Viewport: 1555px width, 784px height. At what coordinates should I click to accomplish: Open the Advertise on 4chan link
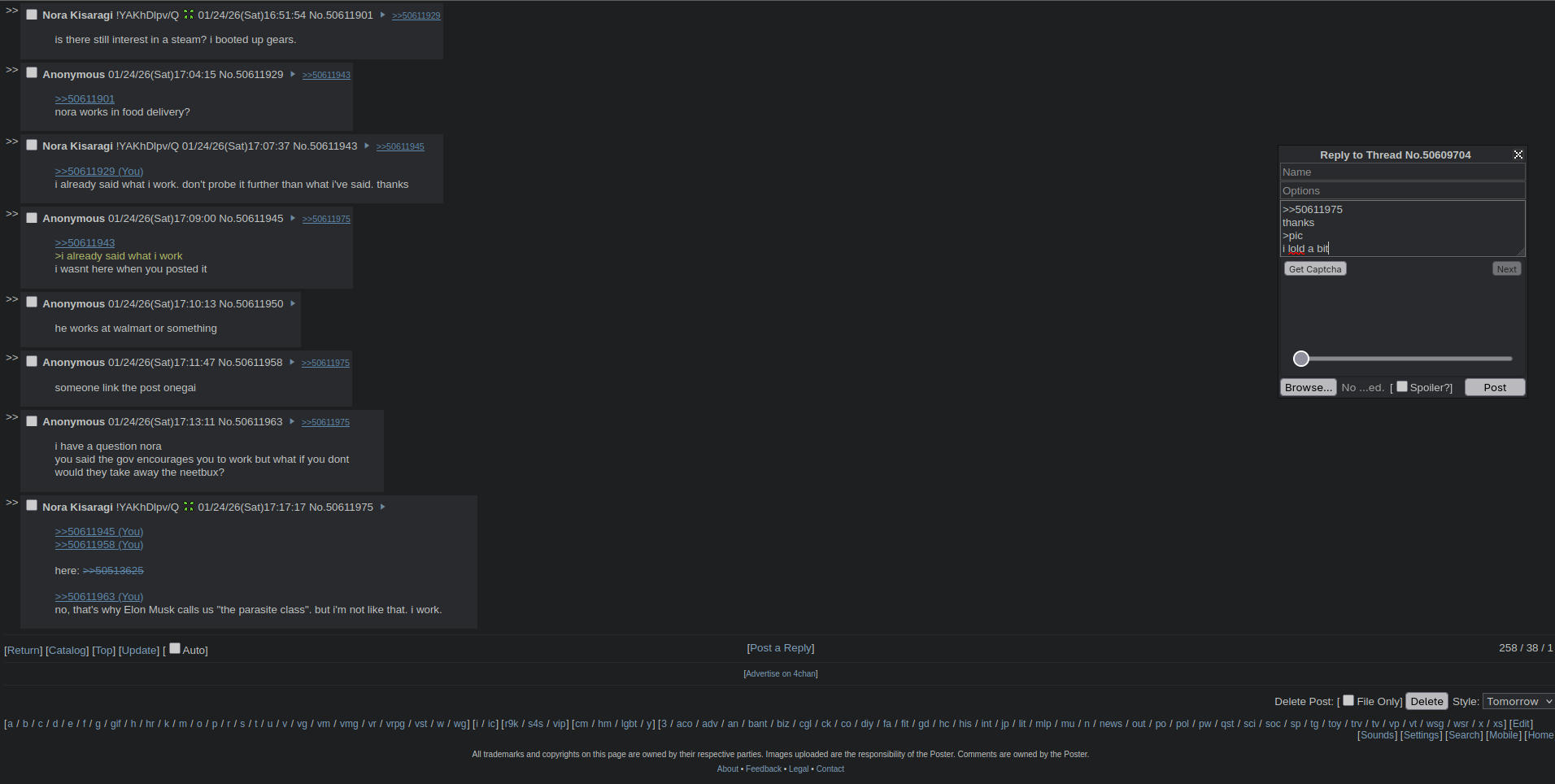point(781,673)
